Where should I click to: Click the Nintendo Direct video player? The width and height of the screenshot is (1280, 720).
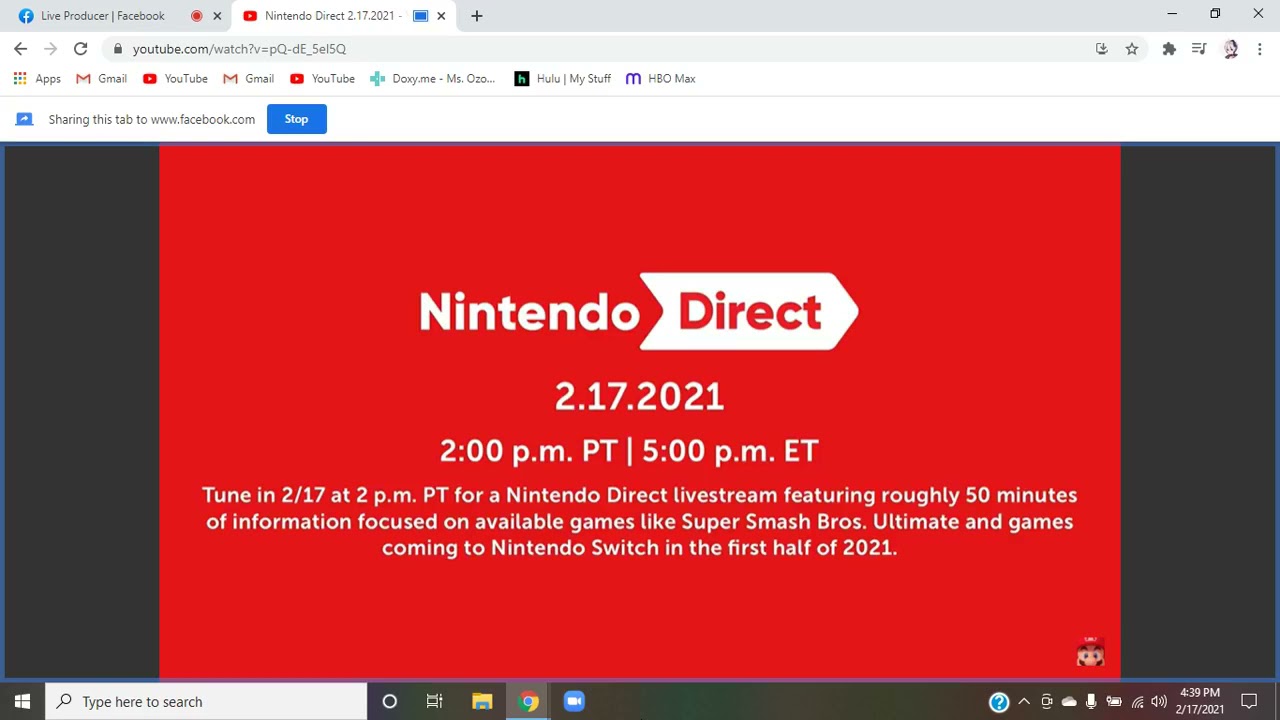[x=640, y=412]
